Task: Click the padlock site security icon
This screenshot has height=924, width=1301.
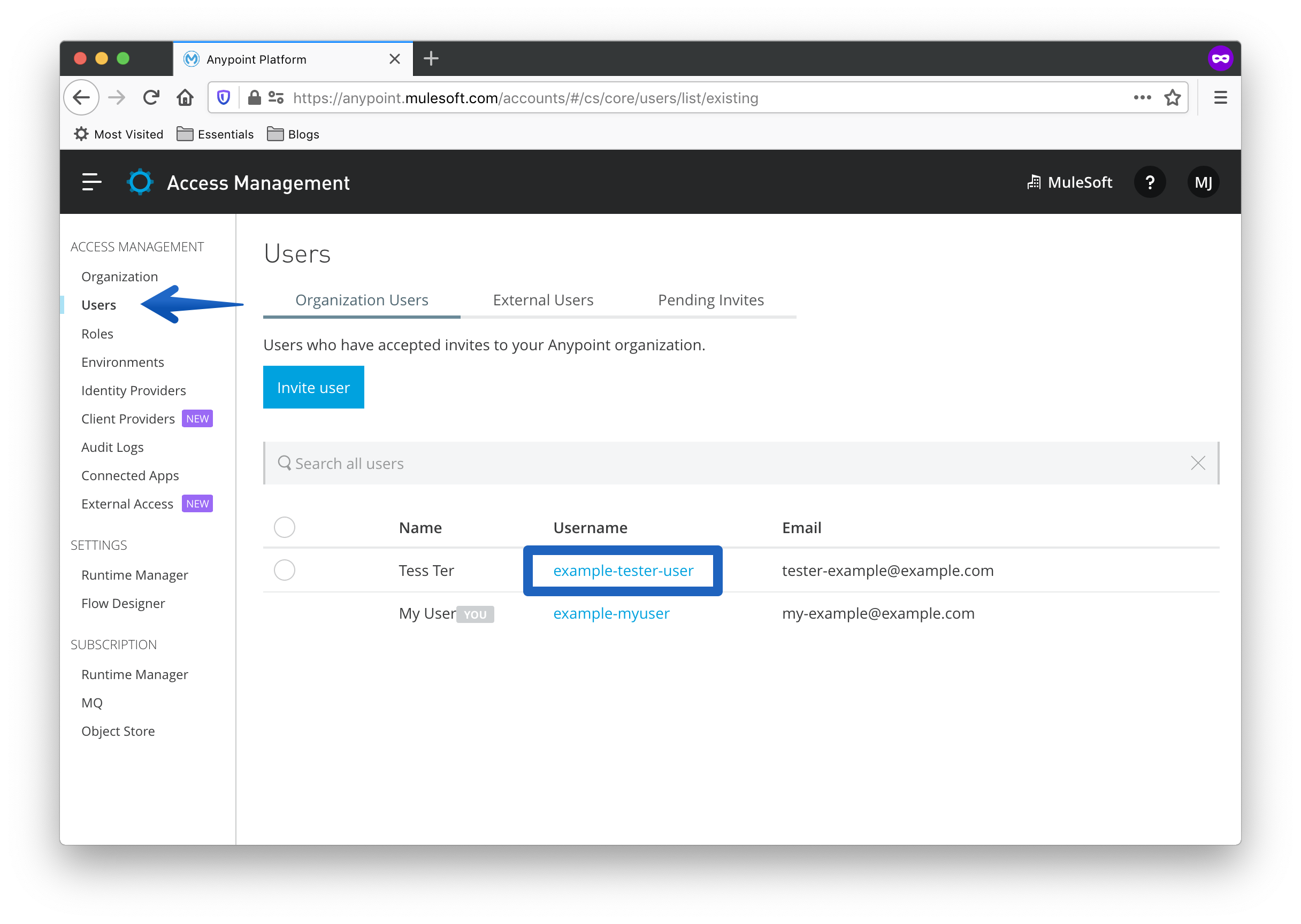Action: pos(255,98)
